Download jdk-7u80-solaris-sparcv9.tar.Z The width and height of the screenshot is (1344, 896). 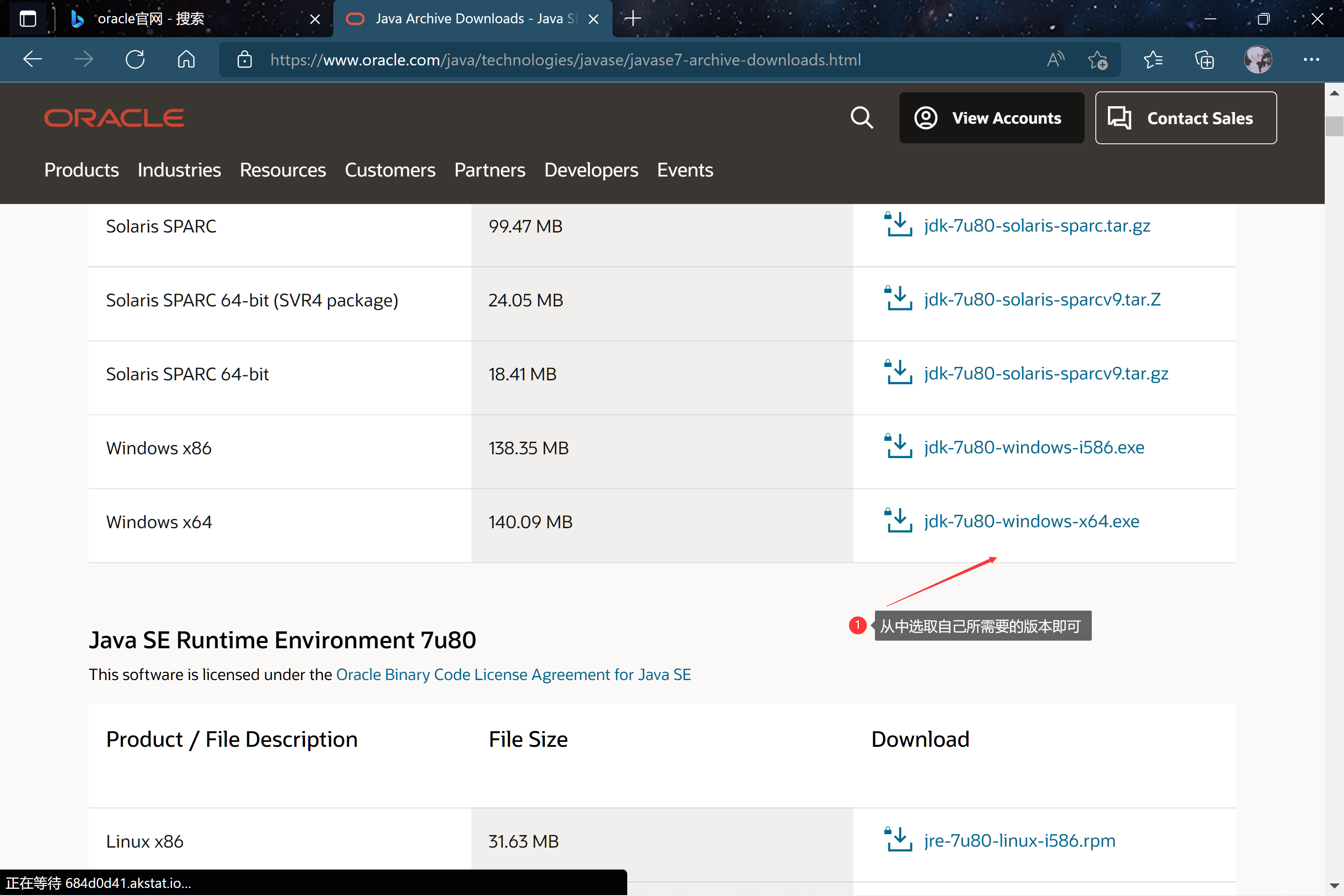[x=1042, y=299]
